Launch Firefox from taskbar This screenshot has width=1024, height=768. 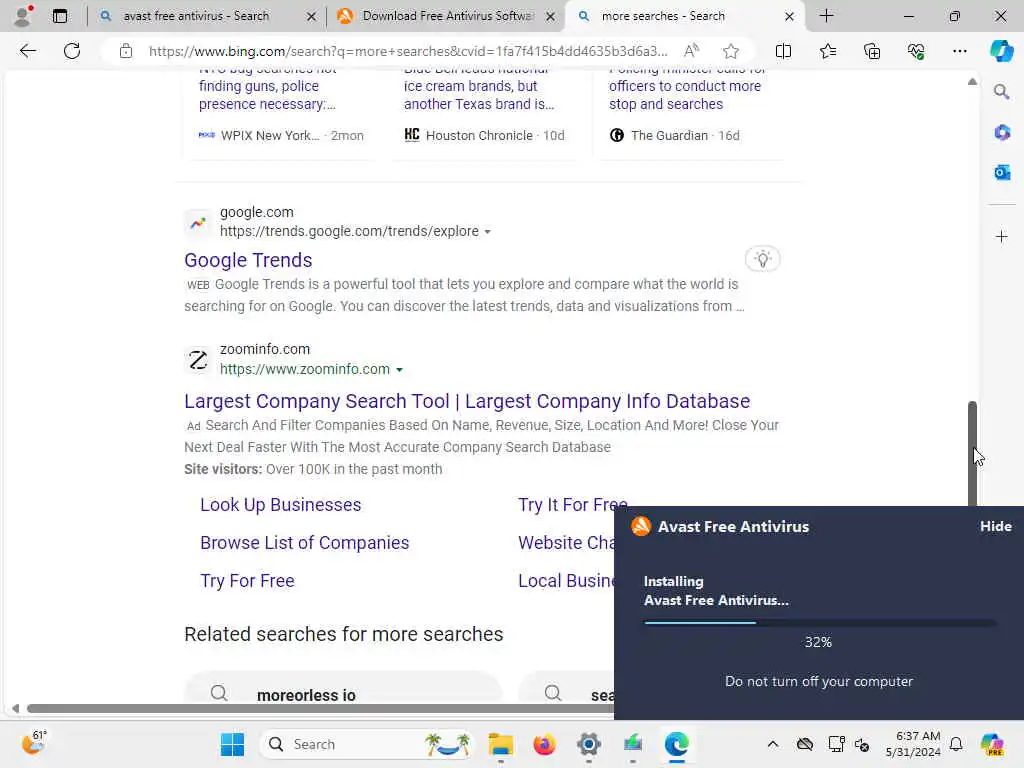pos(544,744)
